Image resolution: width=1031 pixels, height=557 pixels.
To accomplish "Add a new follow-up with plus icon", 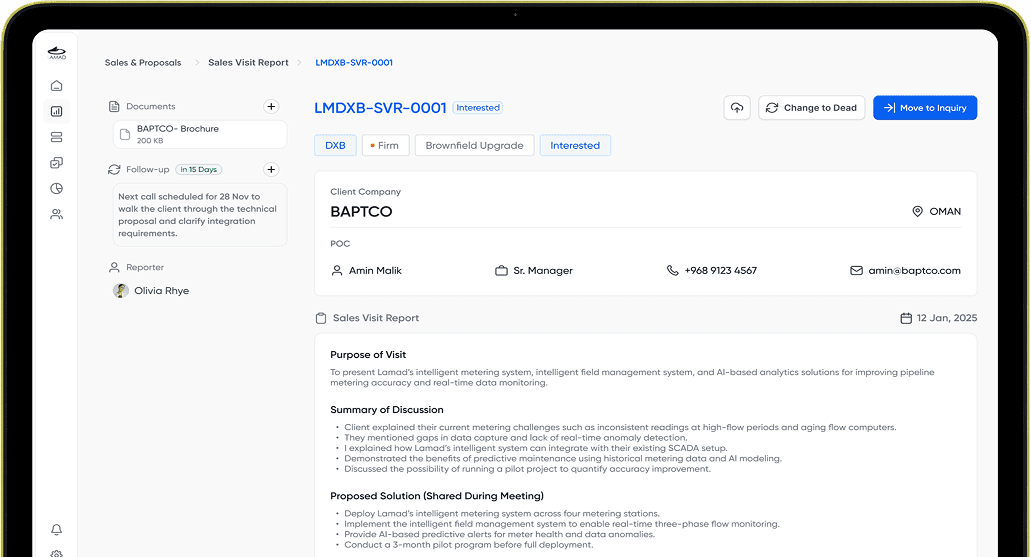I will [x=271, y=170].
